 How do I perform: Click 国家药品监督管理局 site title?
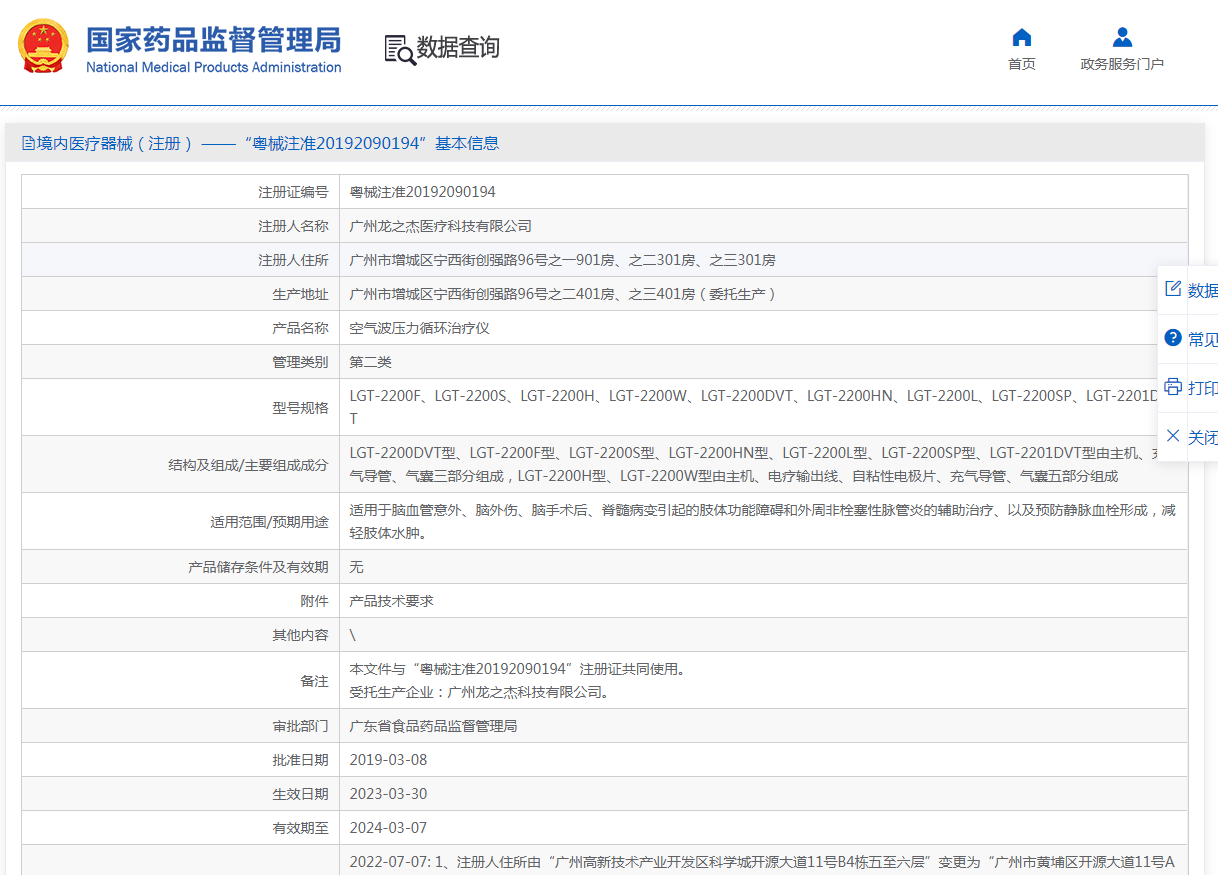tap(213, 40)
